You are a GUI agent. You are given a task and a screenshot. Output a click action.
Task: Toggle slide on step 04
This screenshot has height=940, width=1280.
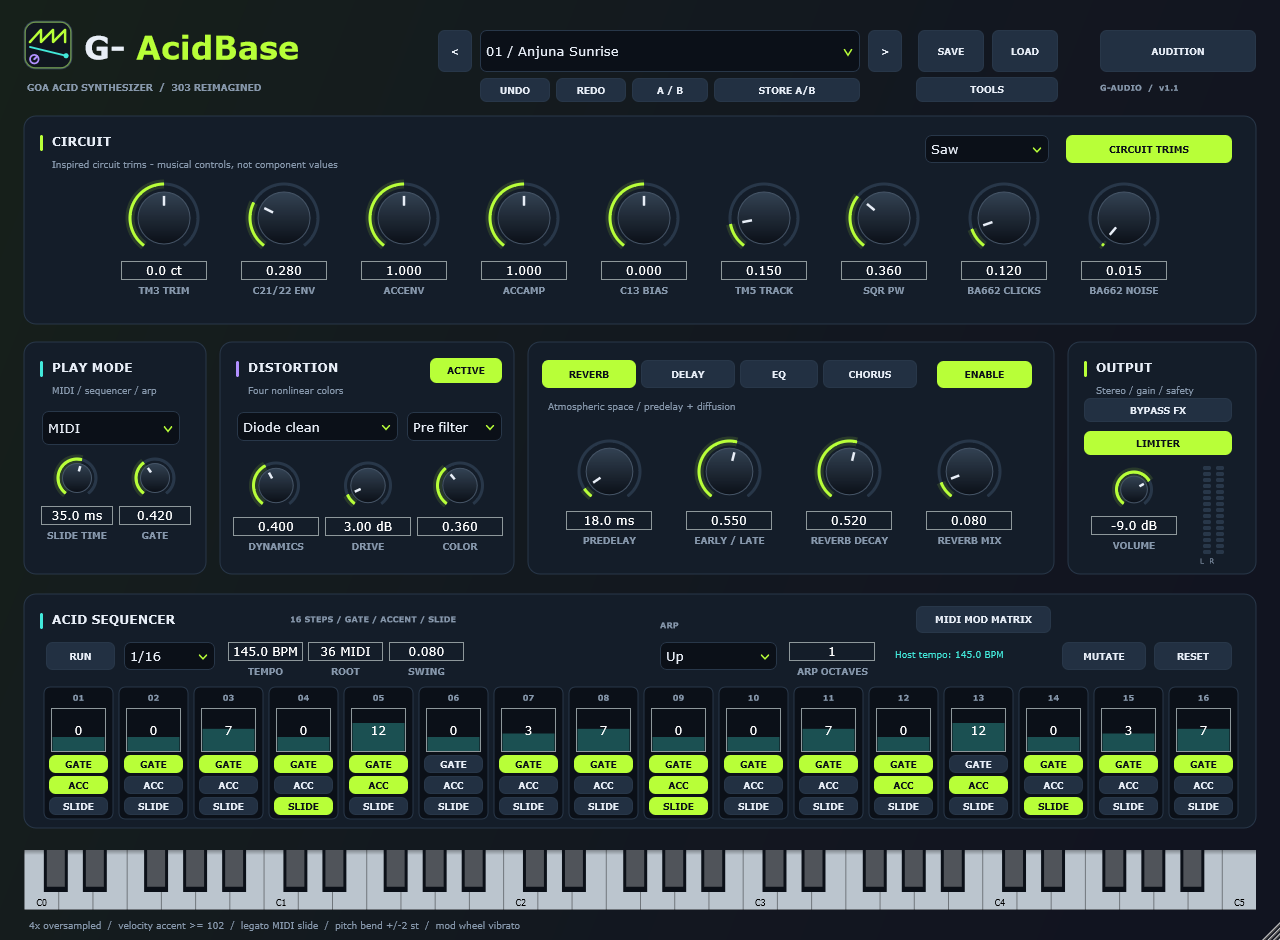tap(304, 806)
